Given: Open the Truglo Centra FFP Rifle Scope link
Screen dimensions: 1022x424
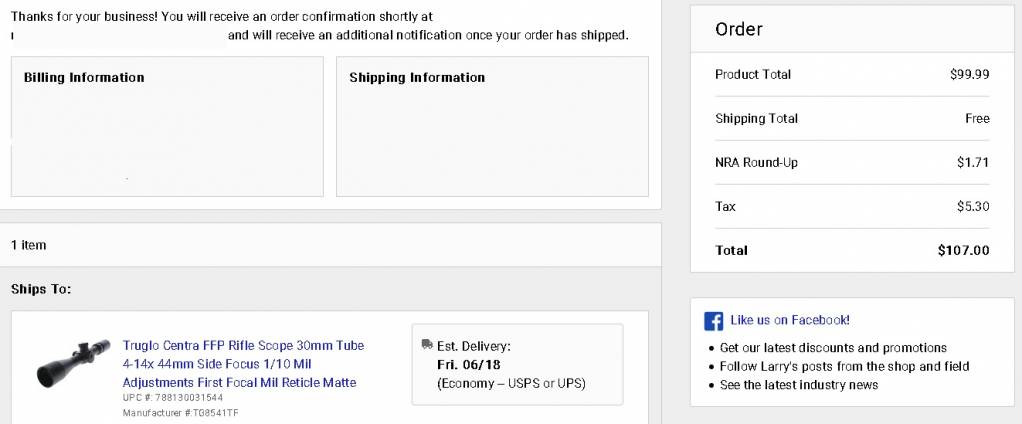Looking at the screenshot, I should tap(243, 363).
